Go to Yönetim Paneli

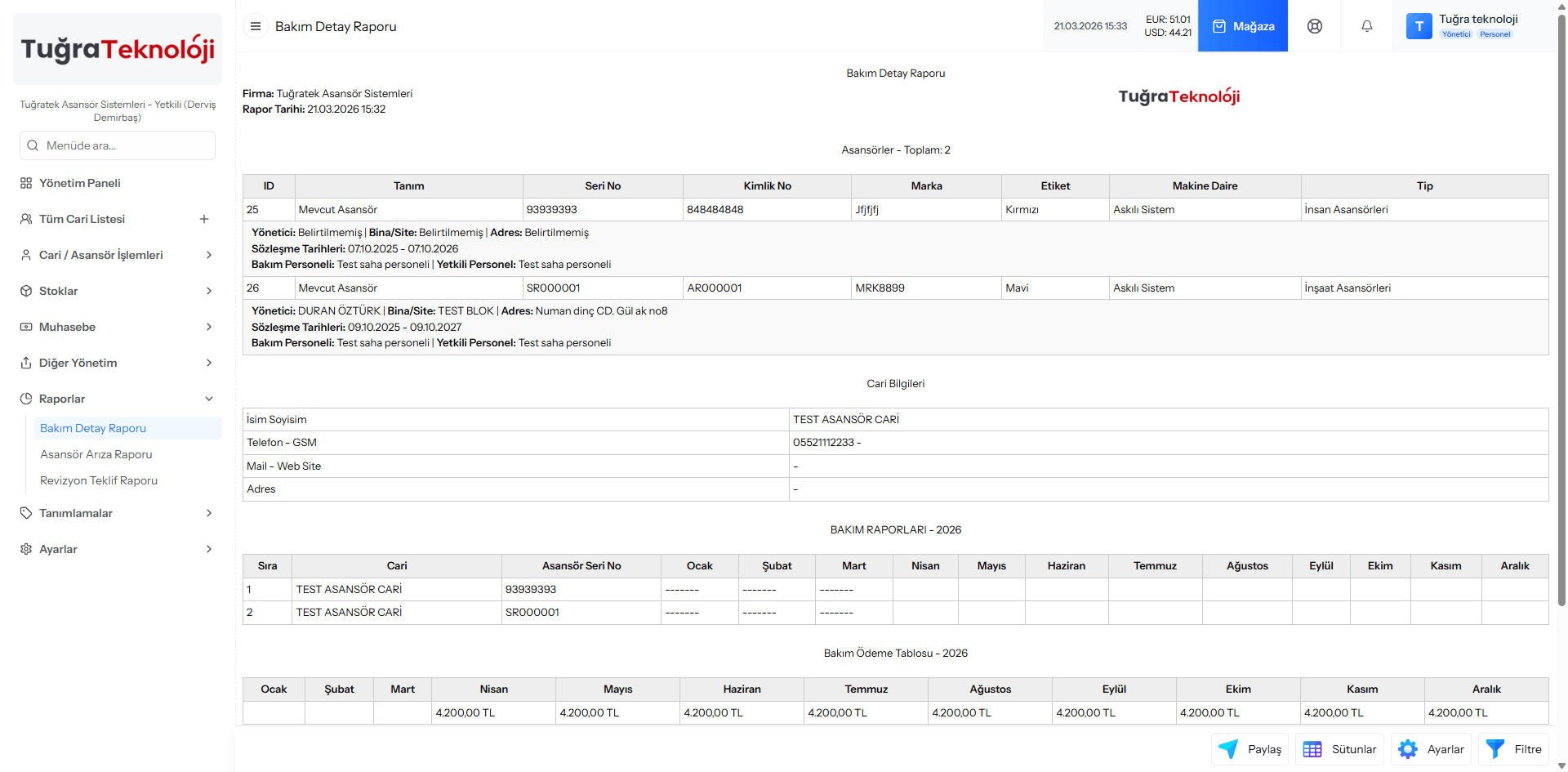(x=80, y=183)
